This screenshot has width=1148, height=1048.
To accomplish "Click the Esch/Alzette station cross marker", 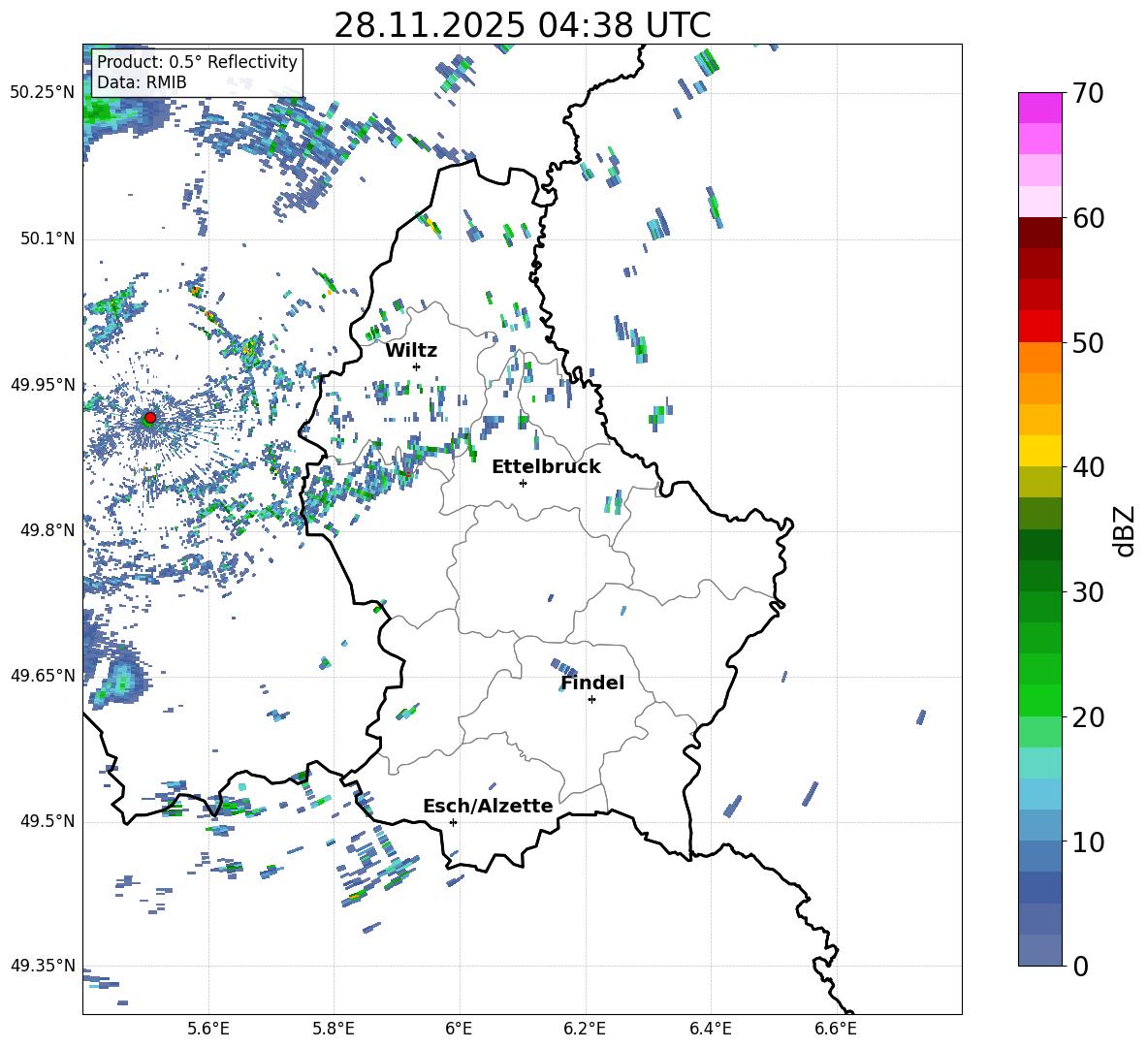I will click(x=453, y=822).
